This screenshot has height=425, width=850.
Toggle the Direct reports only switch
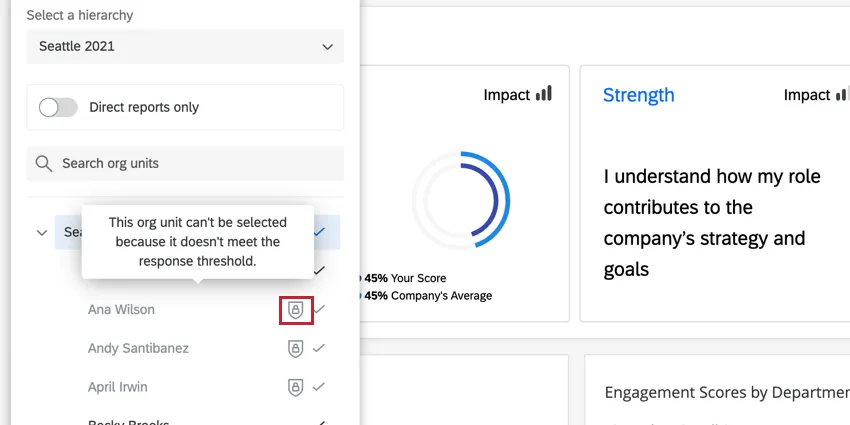pos(58,107)
